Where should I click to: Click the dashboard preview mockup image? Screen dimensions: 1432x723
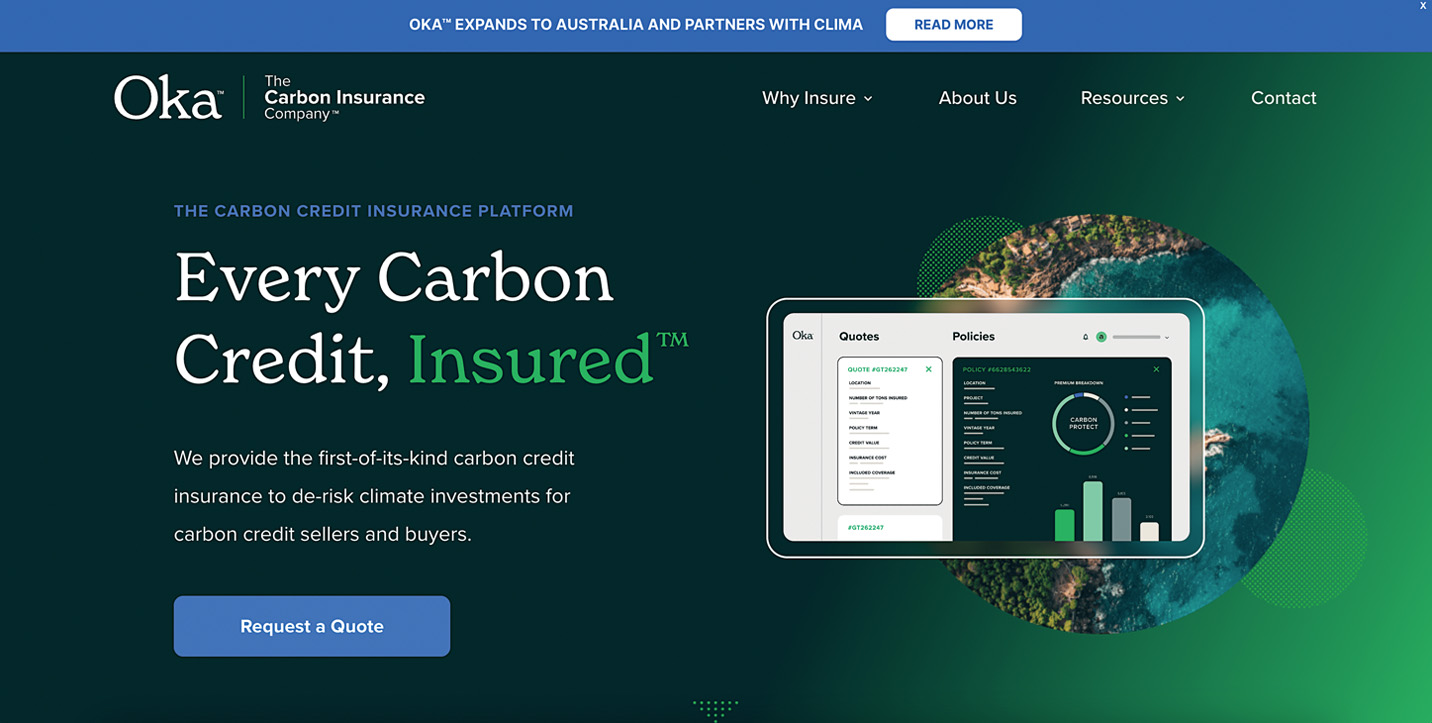[x=985, y=428]
